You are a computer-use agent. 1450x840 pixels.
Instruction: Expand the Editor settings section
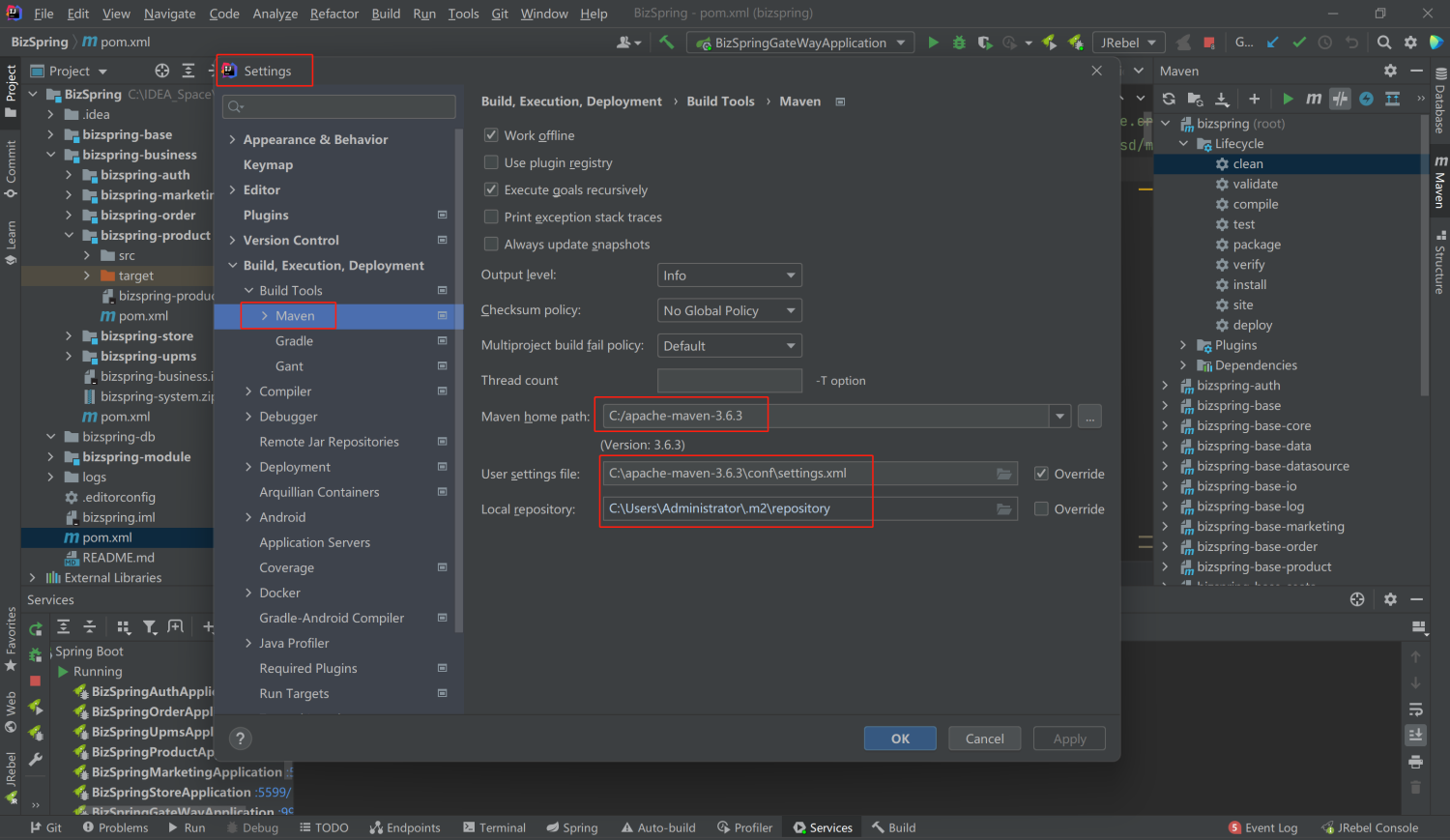[x=233, y=190]
